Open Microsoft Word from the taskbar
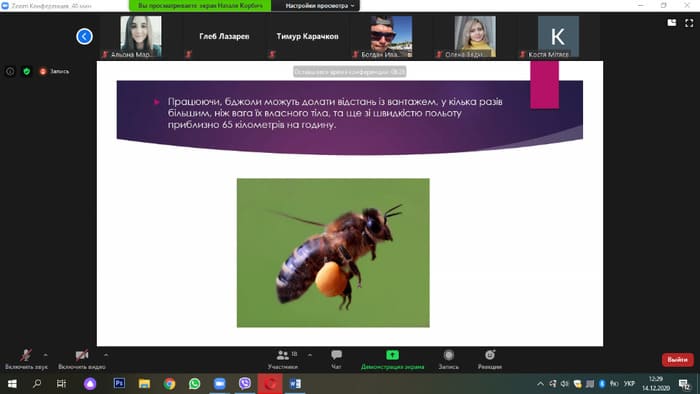700x394 pixels. [295, 384]
